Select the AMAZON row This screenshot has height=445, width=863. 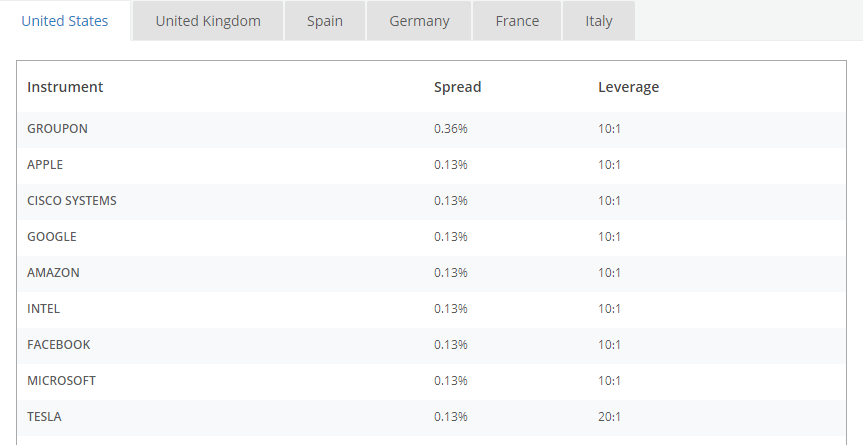click(432, 273)
